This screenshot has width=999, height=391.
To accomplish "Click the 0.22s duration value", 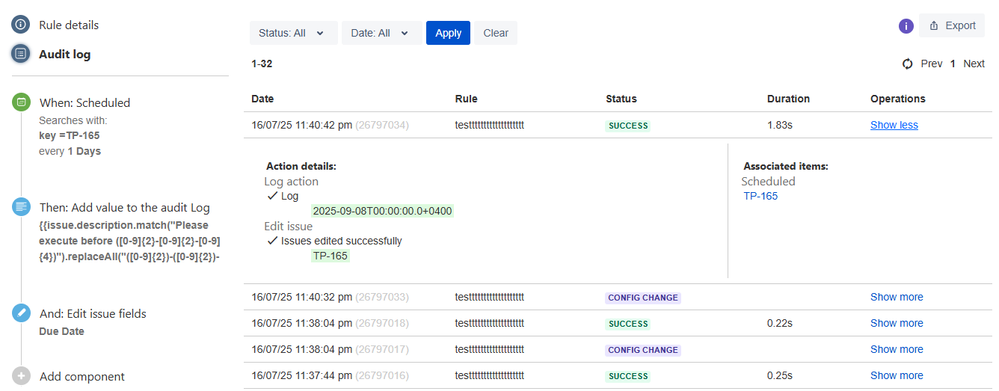I will [x=780, y=323].
